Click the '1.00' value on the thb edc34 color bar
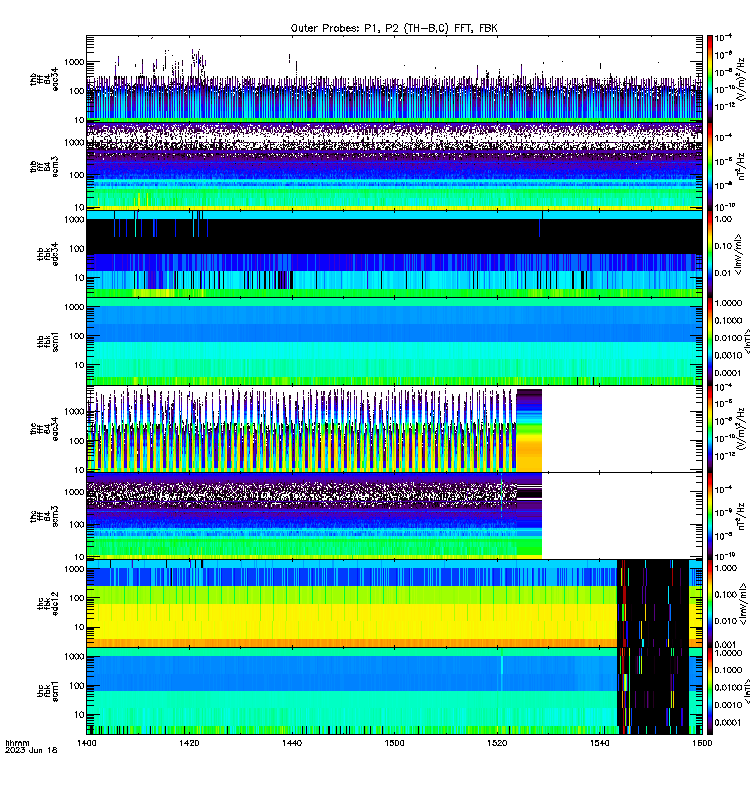The width and height of the screenshot is (750, 800). click(723, 219)
